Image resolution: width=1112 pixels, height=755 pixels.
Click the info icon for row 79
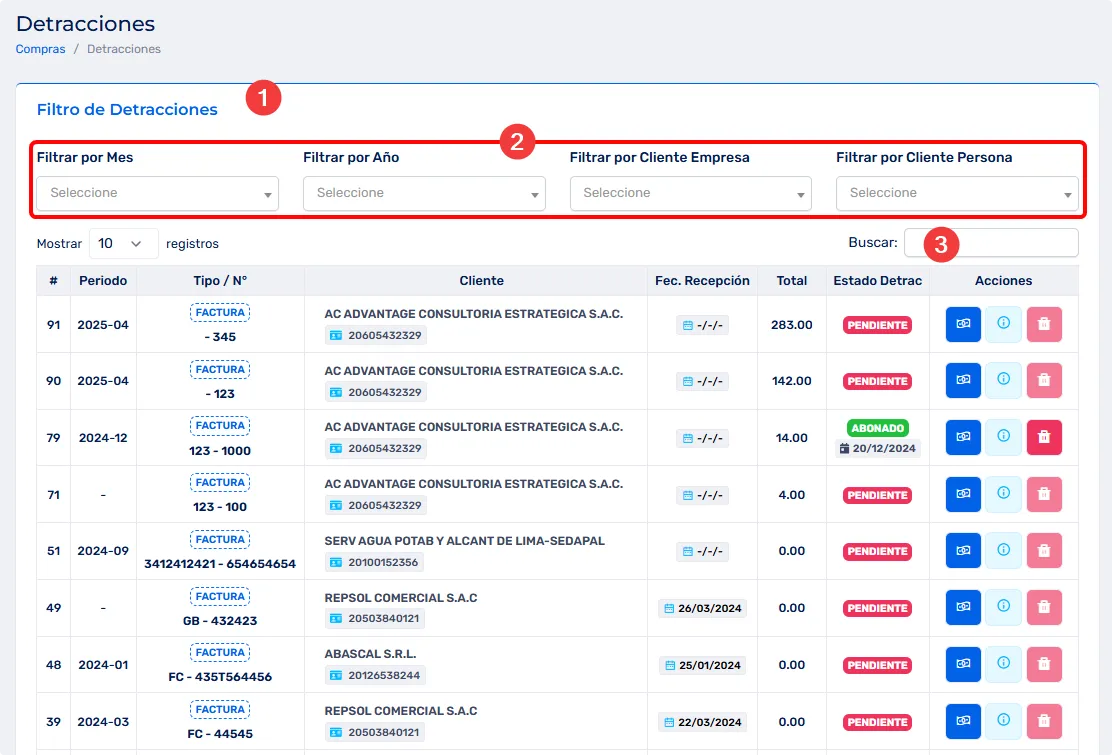point(1003,437)
